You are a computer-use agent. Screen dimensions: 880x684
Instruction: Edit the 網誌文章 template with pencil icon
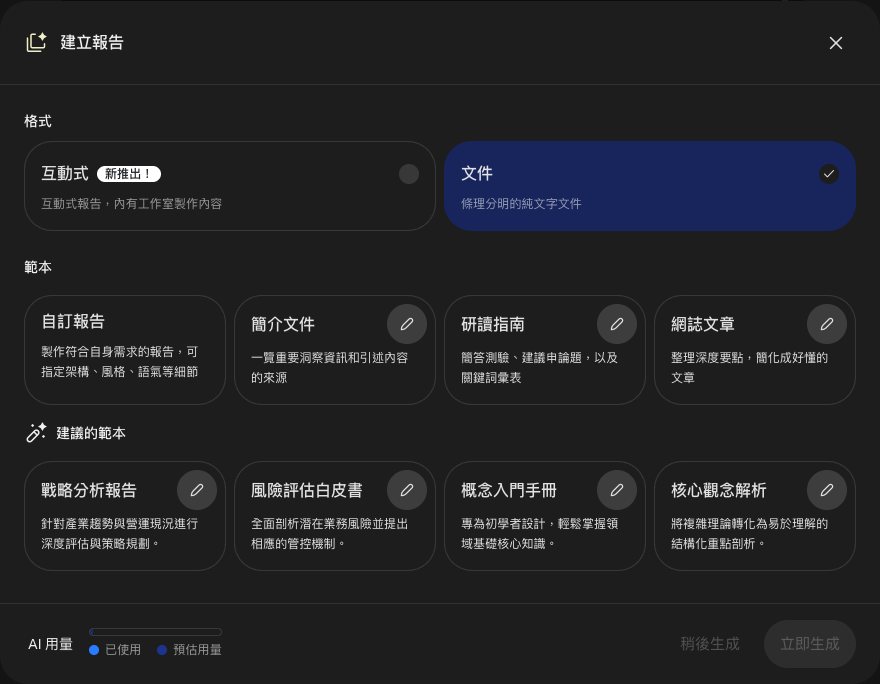[827, 324]
